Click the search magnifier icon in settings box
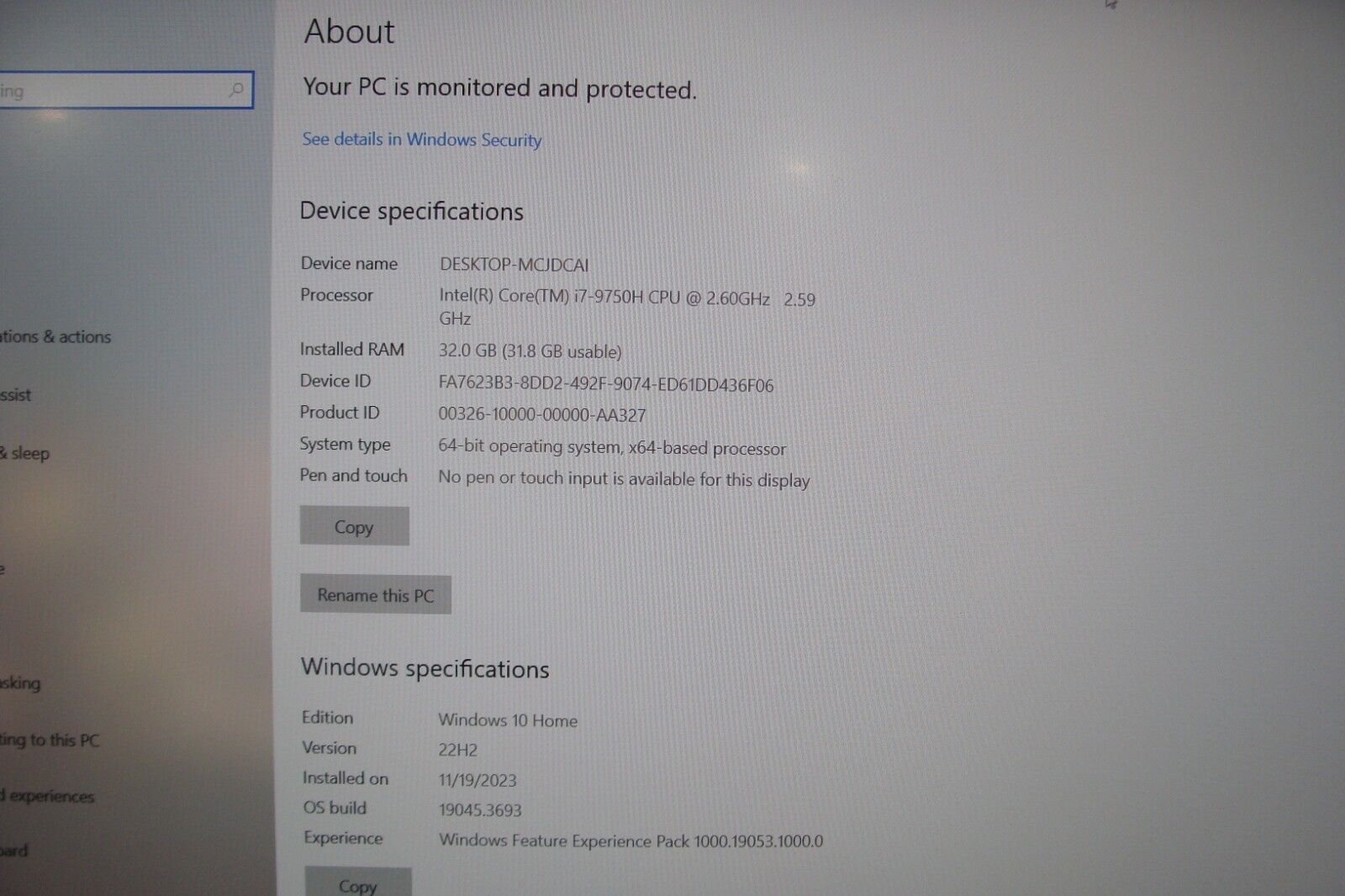The image size is (1345, 896). [x=237, y=89]
